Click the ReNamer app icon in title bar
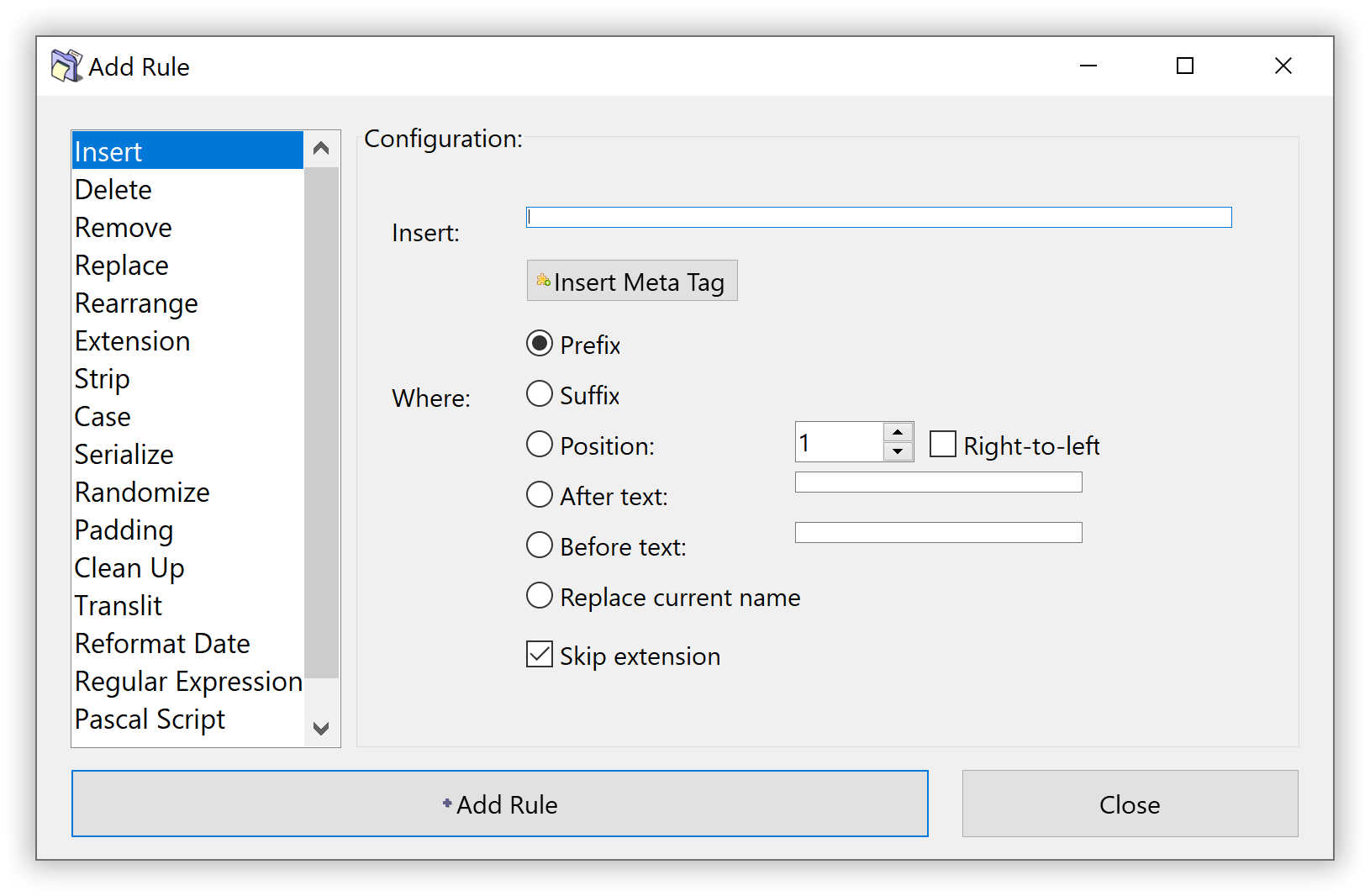1370x896 pixels. [x=66, y=66]
